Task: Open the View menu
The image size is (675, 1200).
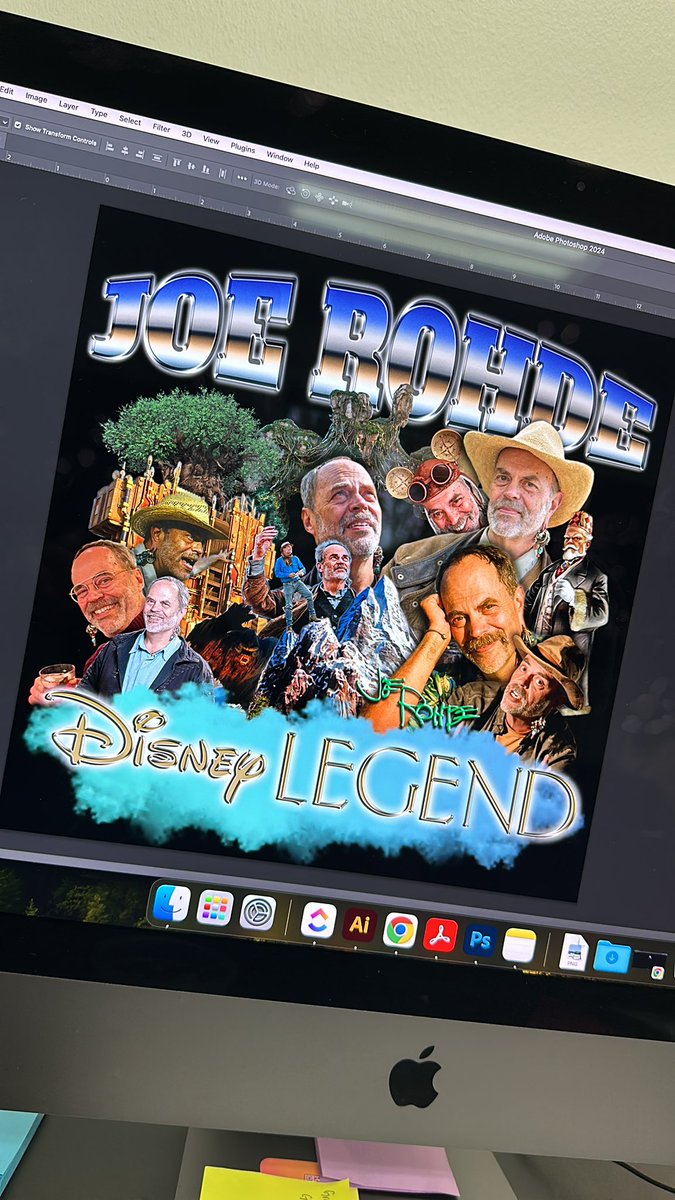Action: point(211,139)
